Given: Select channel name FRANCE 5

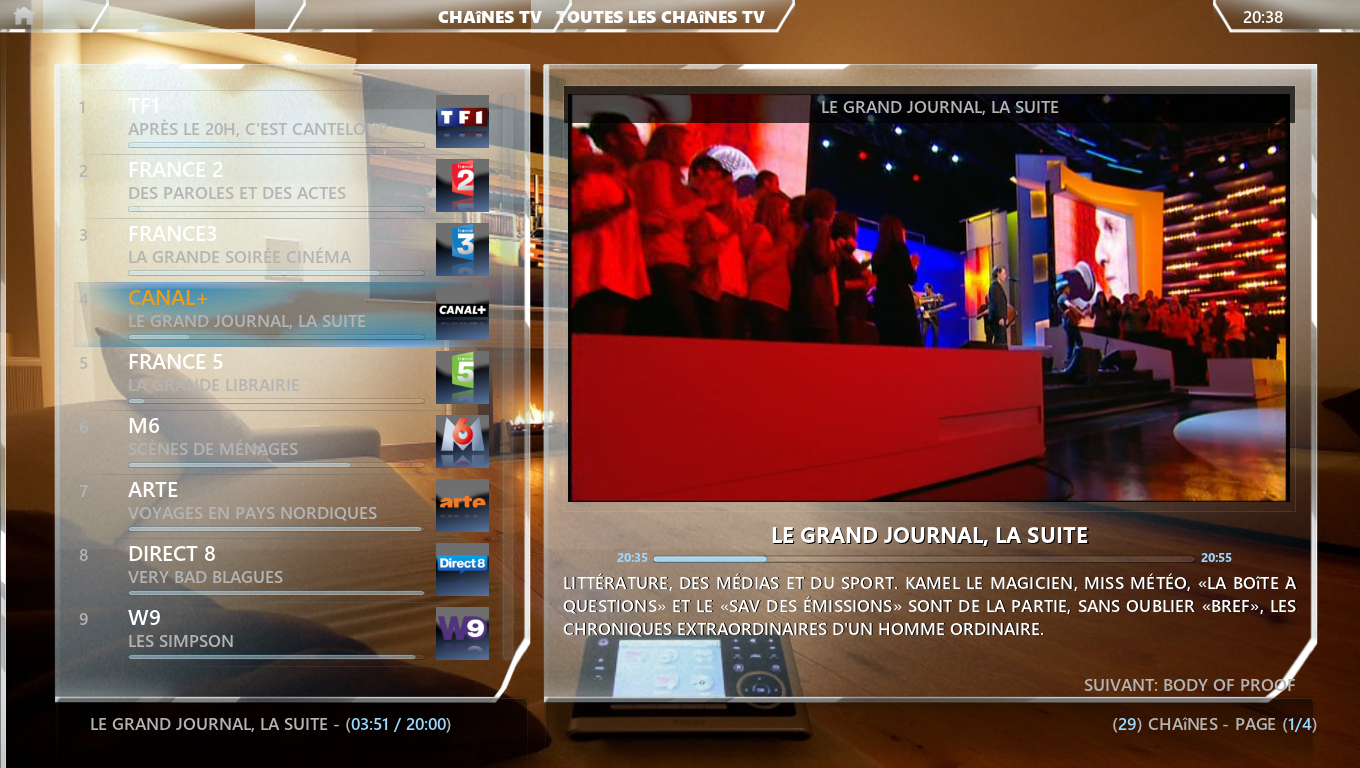Looking at the screenshot, I should (x=176, y=362).
